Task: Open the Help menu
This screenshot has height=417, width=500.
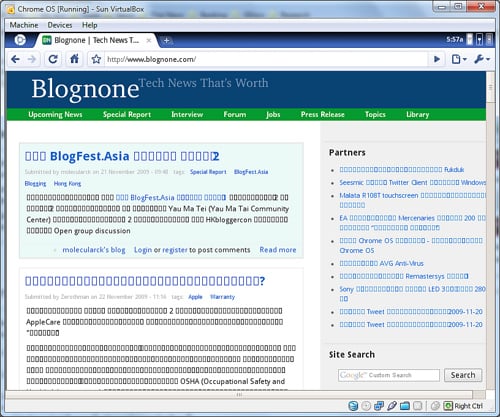Action: [x=90, y=25]
